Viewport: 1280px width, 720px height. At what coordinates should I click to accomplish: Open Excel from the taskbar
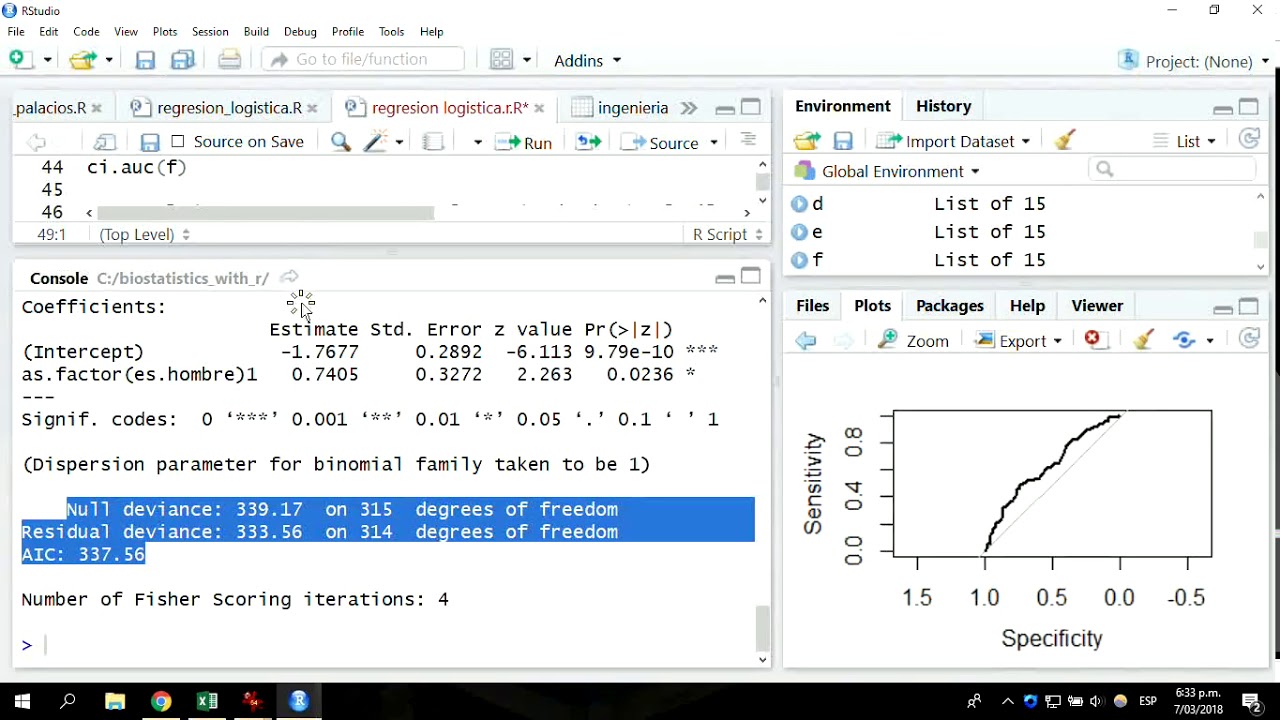tap(207, 701)
